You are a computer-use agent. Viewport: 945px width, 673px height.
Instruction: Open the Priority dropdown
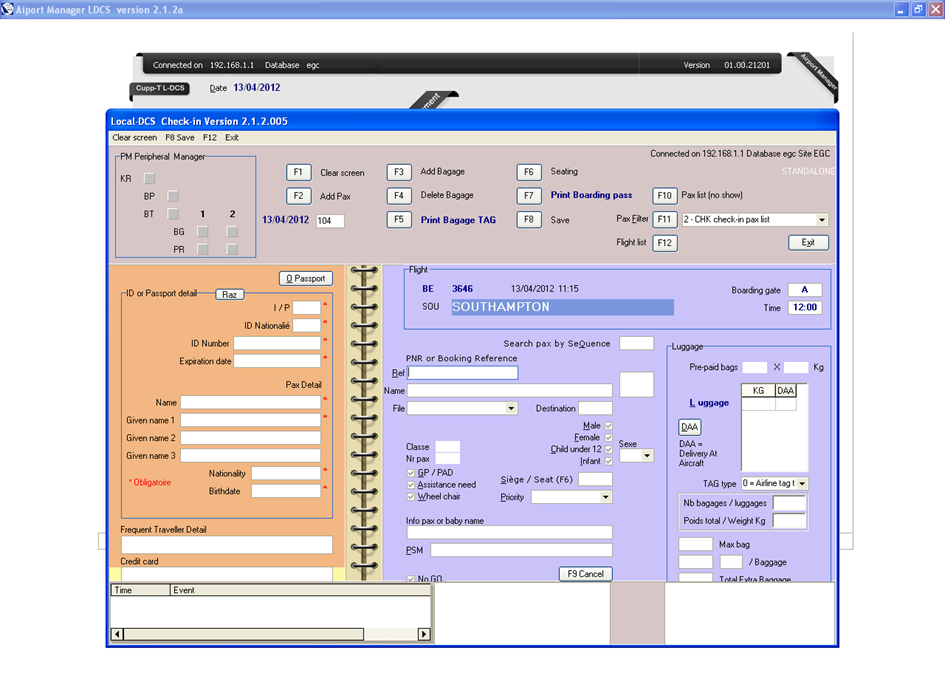(x=606, y=497)
